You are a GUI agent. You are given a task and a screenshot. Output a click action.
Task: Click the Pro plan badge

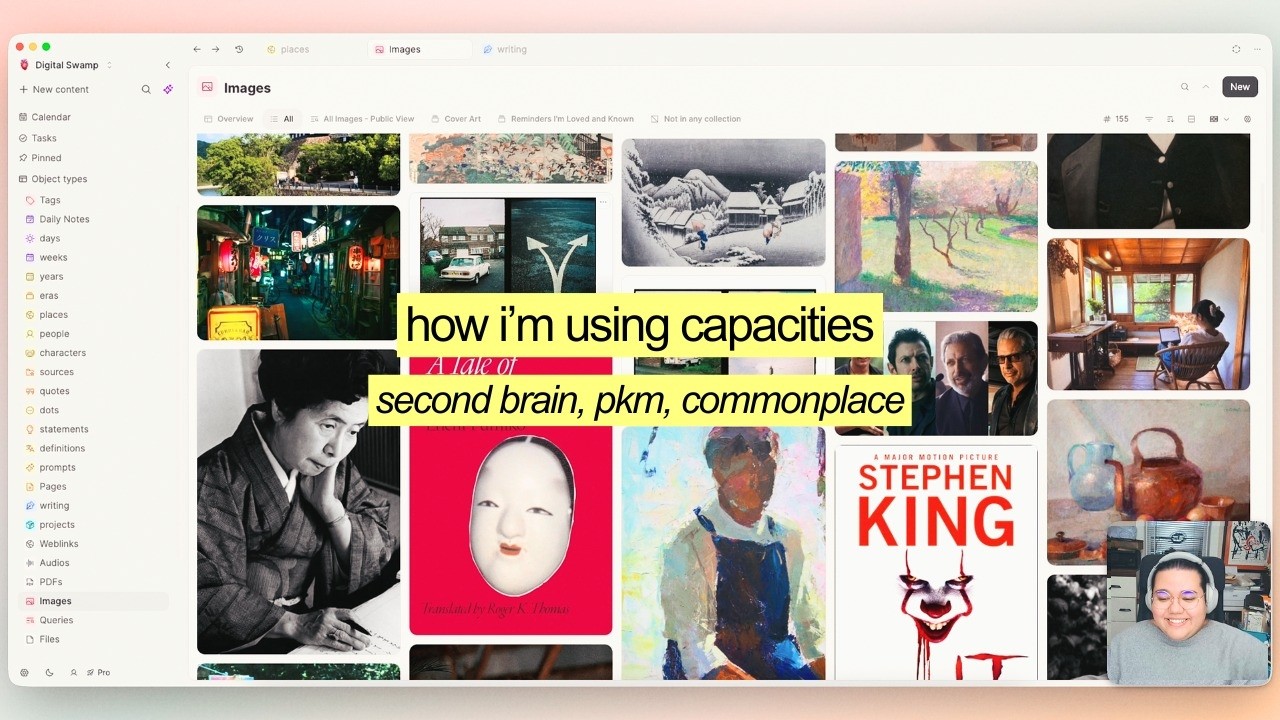click(98, 673)
